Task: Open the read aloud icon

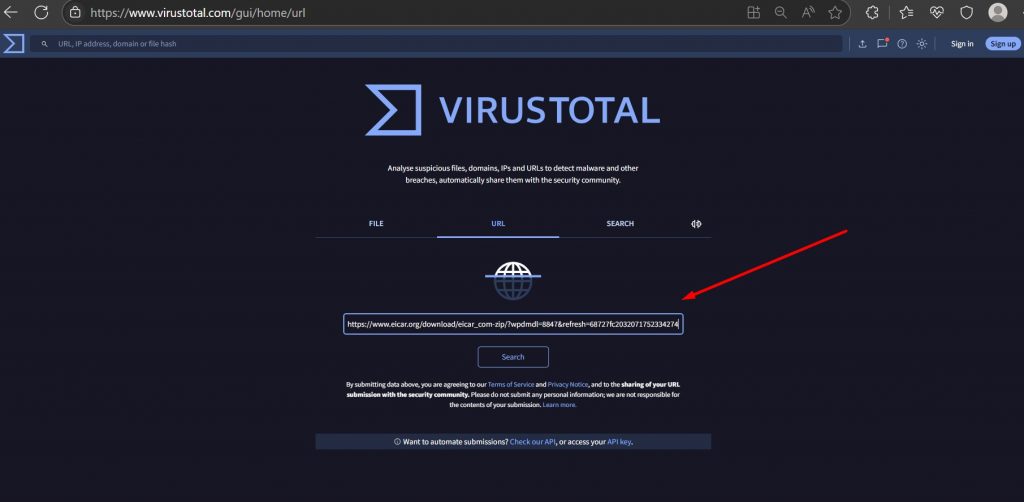Action: coord(808,12)
